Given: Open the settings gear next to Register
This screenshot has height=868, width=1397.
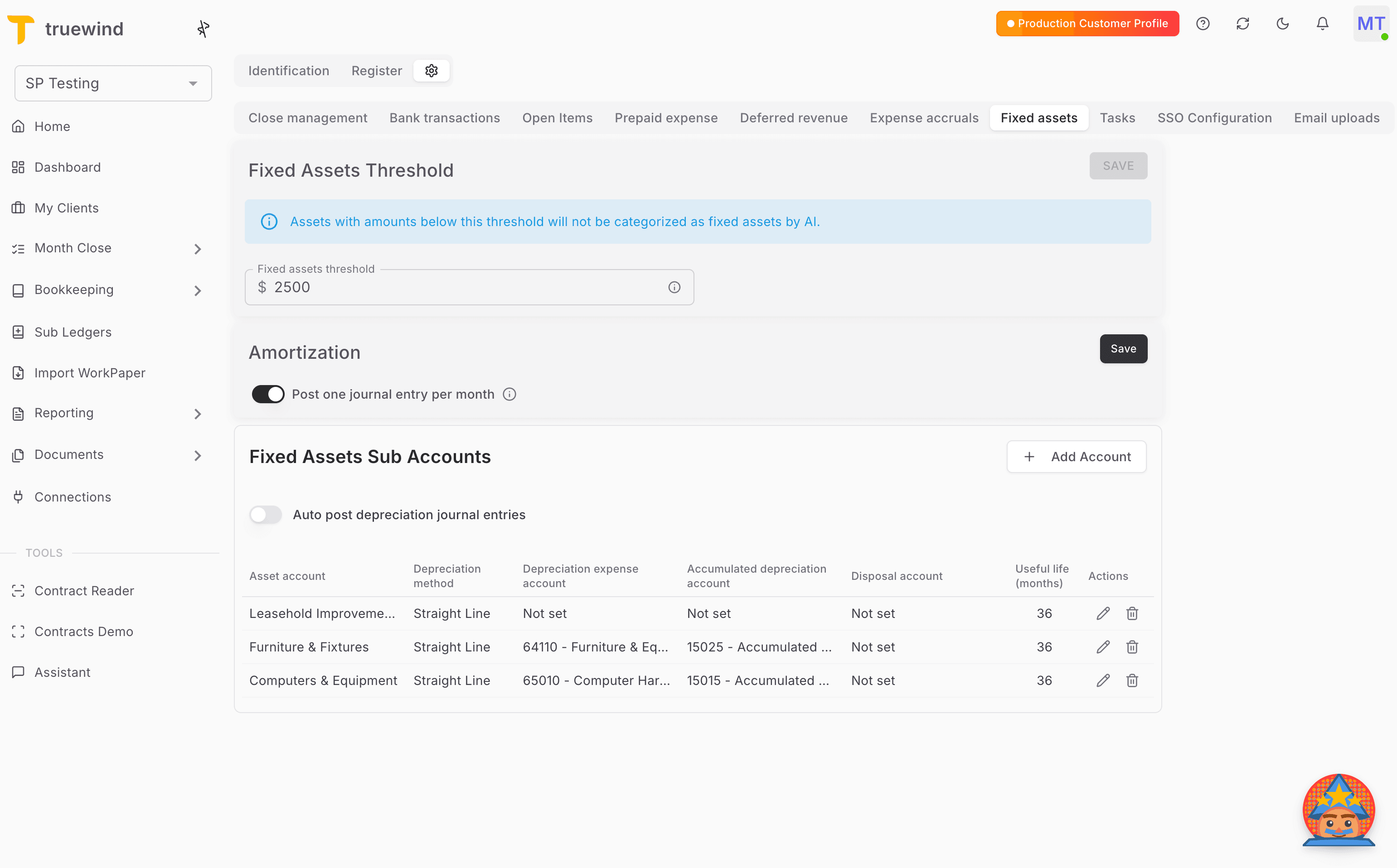Looking at the screenshot, I should pos(432,71).
